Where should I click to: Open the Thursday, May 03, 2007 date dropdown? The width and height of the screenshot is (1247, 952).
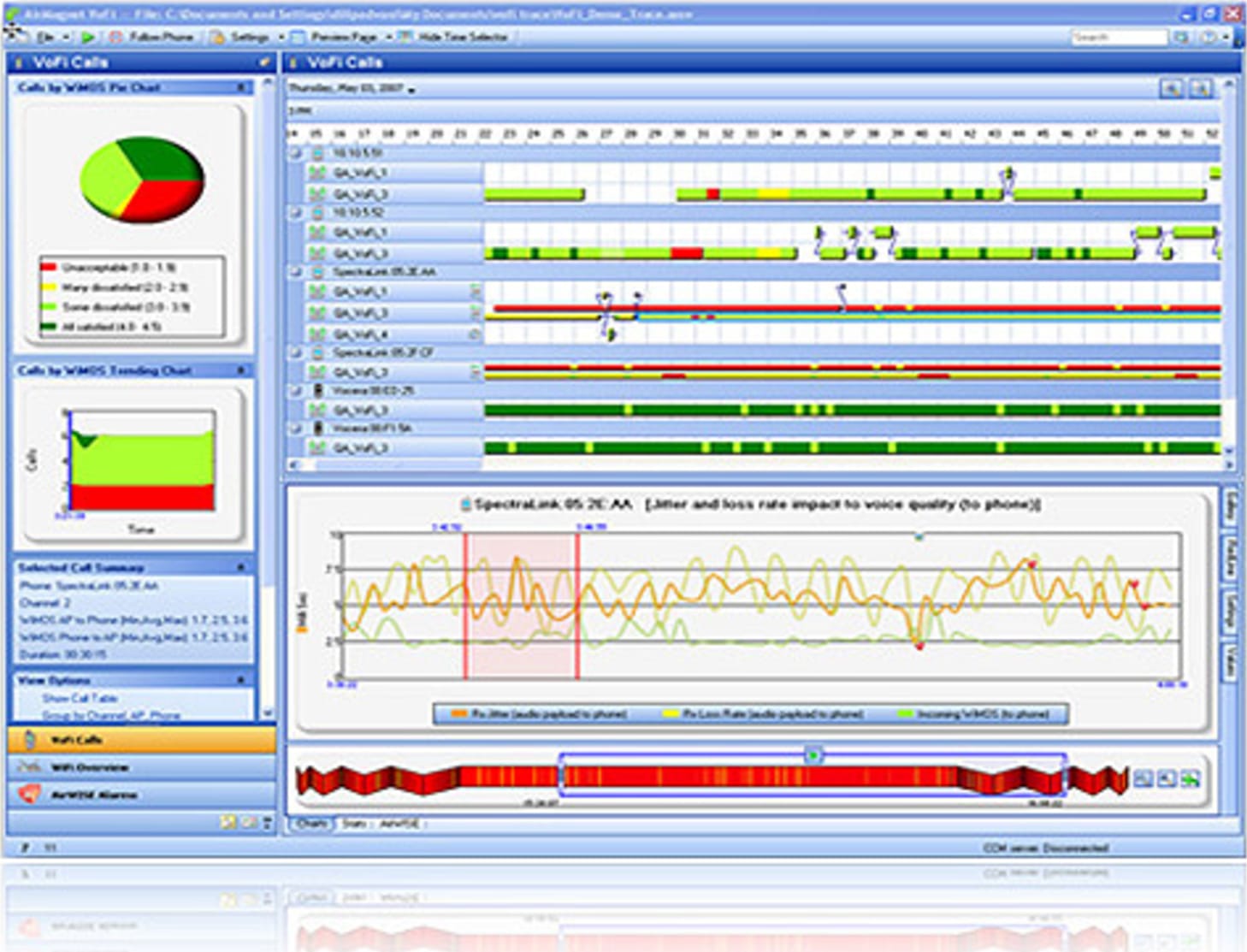point(411,89)
